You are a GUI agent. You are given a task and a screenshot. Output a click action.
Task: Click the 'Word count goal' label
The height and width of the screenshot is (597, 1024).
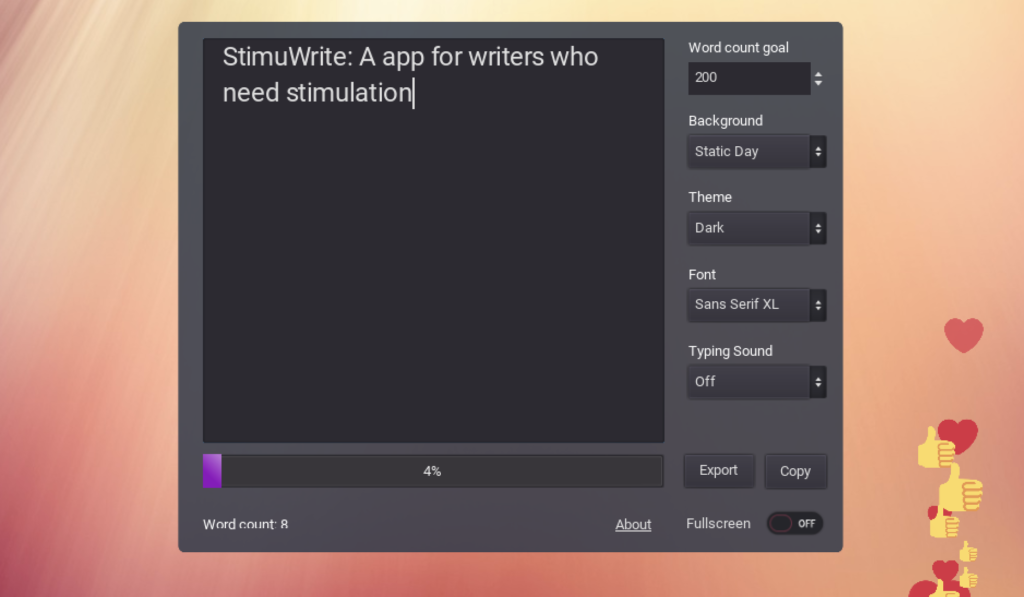(x=738, y=48)
